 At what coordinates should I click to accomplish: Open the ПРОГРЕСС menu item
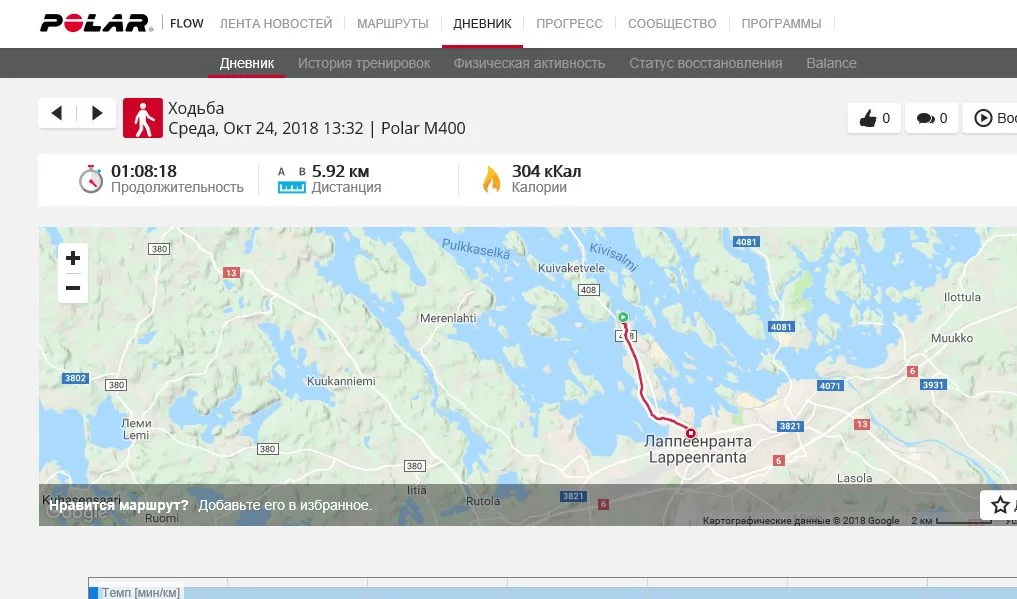569,24
